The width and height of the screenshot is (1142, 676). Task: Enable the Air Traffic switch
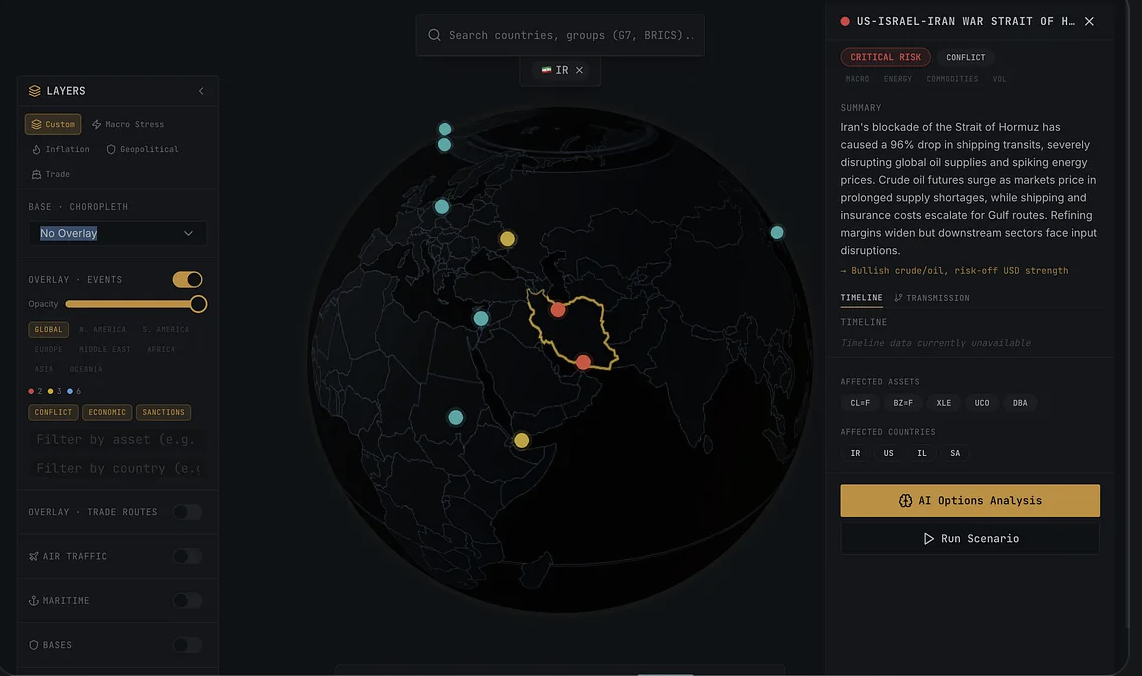pos(187,557)
